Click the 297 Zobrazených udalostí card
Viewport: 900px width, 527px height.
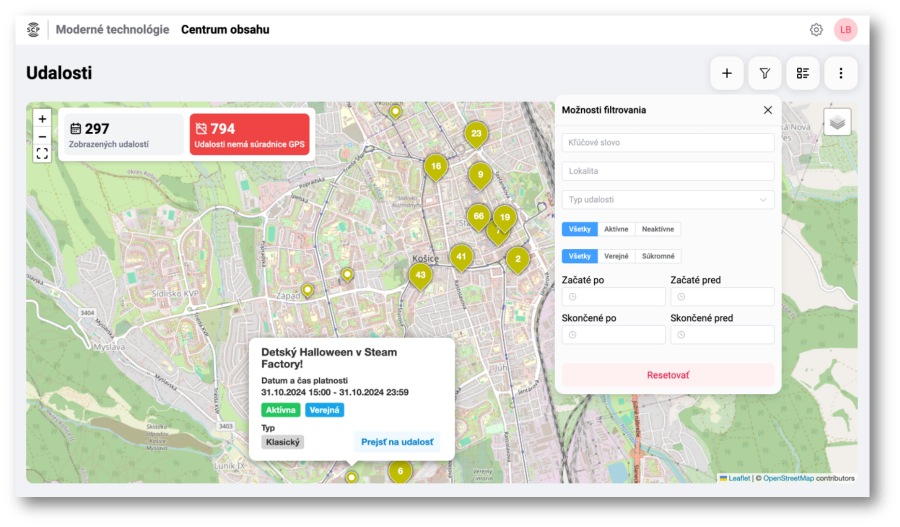(122, 135)
